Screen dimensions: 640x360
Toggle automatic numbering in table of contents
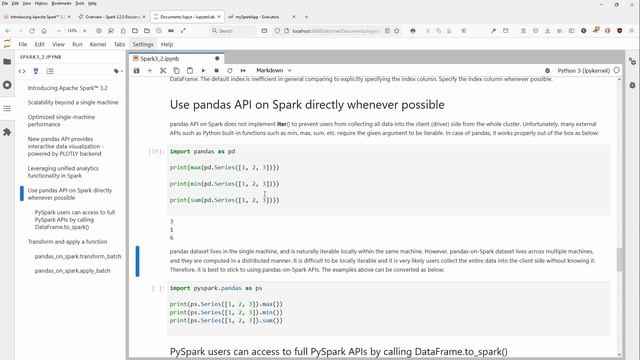50,71
